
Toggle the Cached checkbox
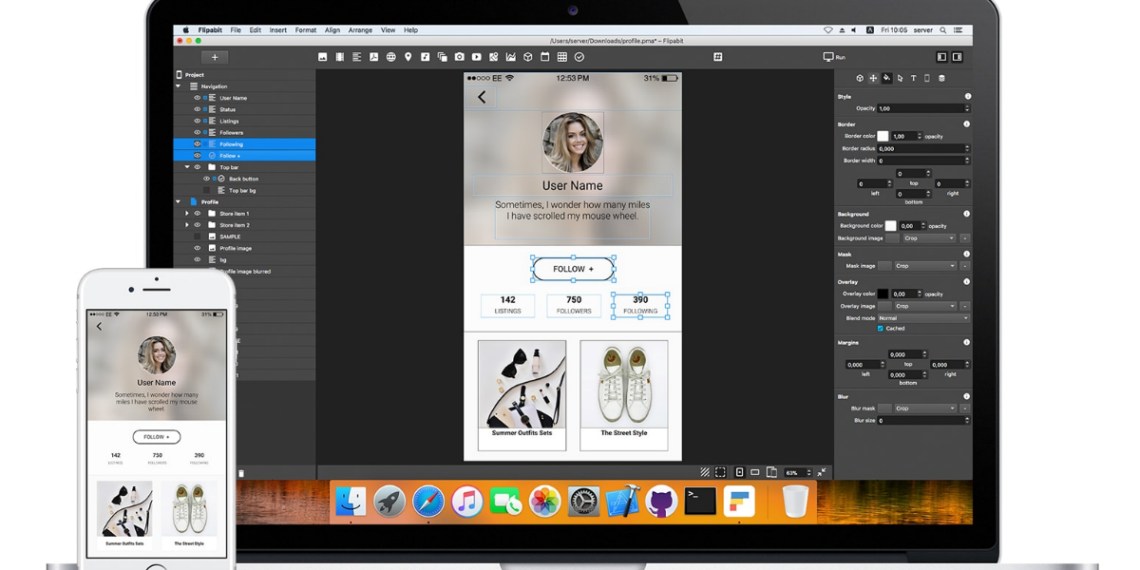(880, 328)
